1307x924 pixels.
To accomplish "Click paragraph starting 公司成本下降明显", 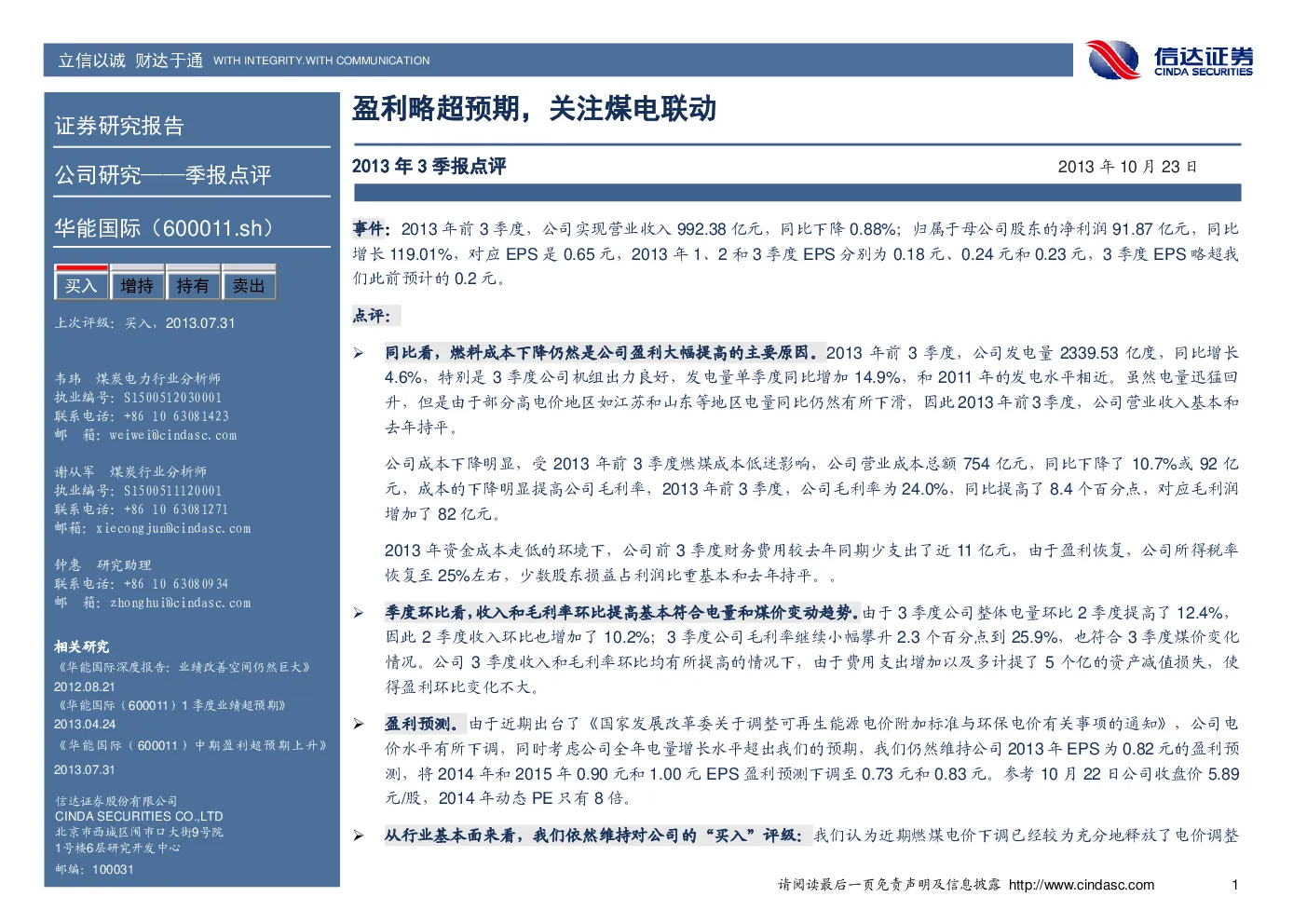I will (811, 489).
